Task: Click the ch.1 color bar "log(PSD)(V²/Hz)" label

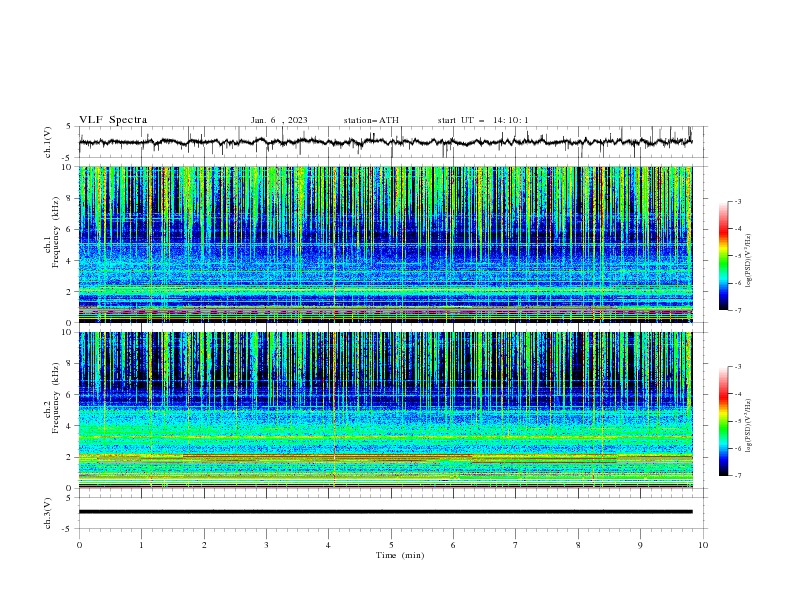Action: (749, 261)
